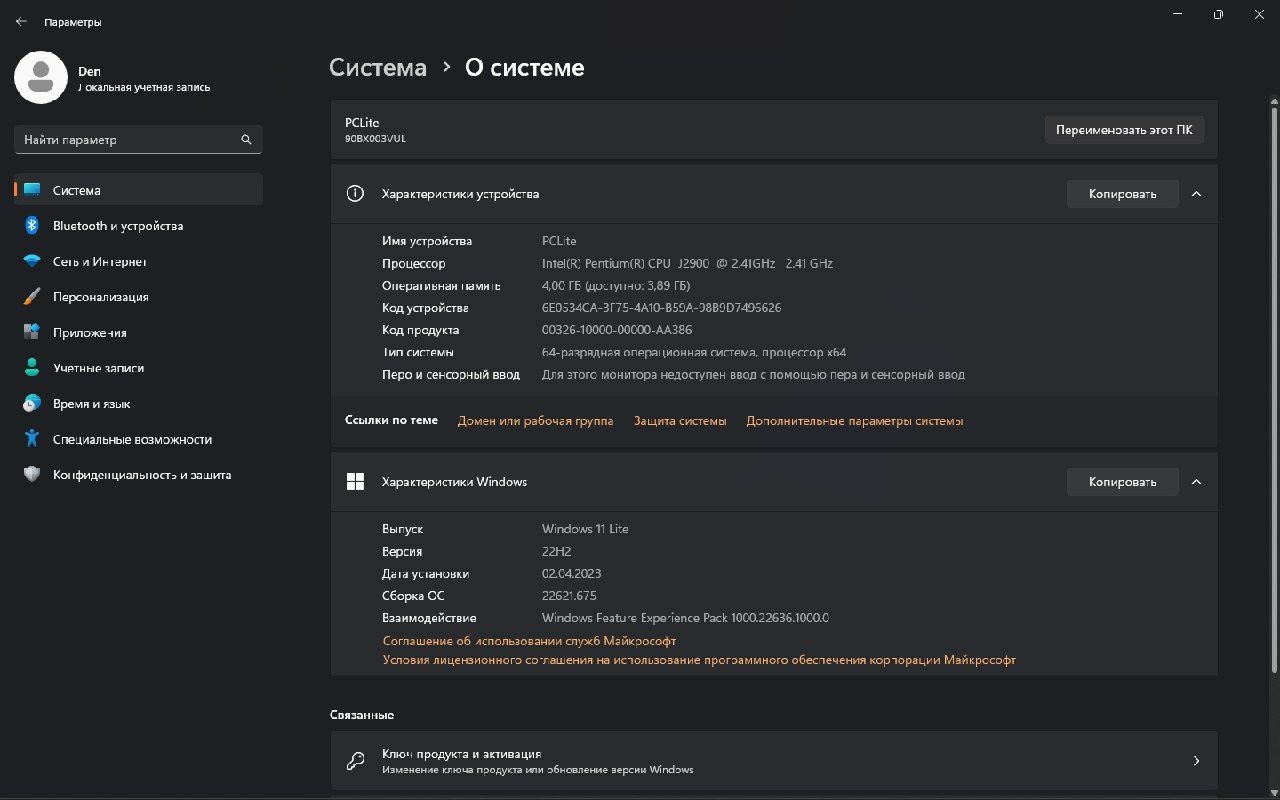Image resolution: width=1280 pixels, height=800 pixels.
Task: Open the Домен или рабочая группа link
Action: (x=535, y=421)
